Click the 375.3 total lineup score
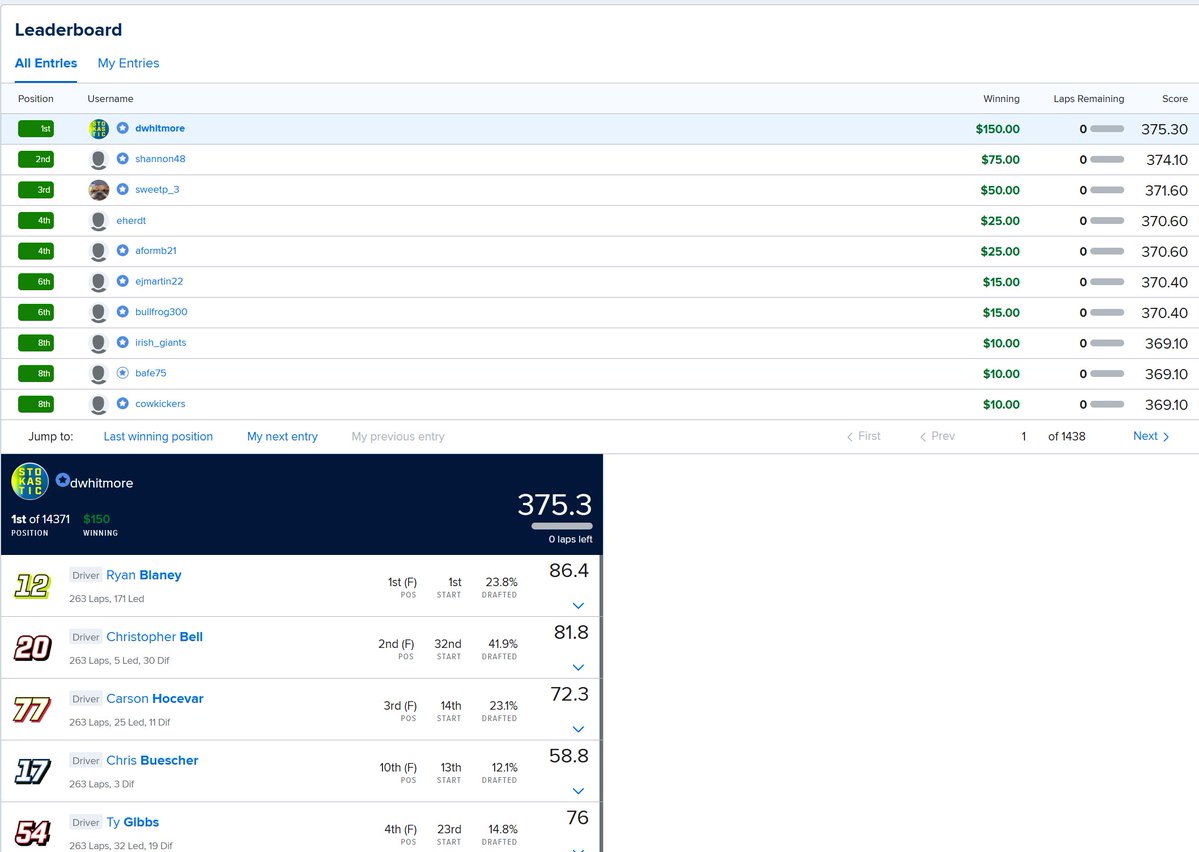 554,505
